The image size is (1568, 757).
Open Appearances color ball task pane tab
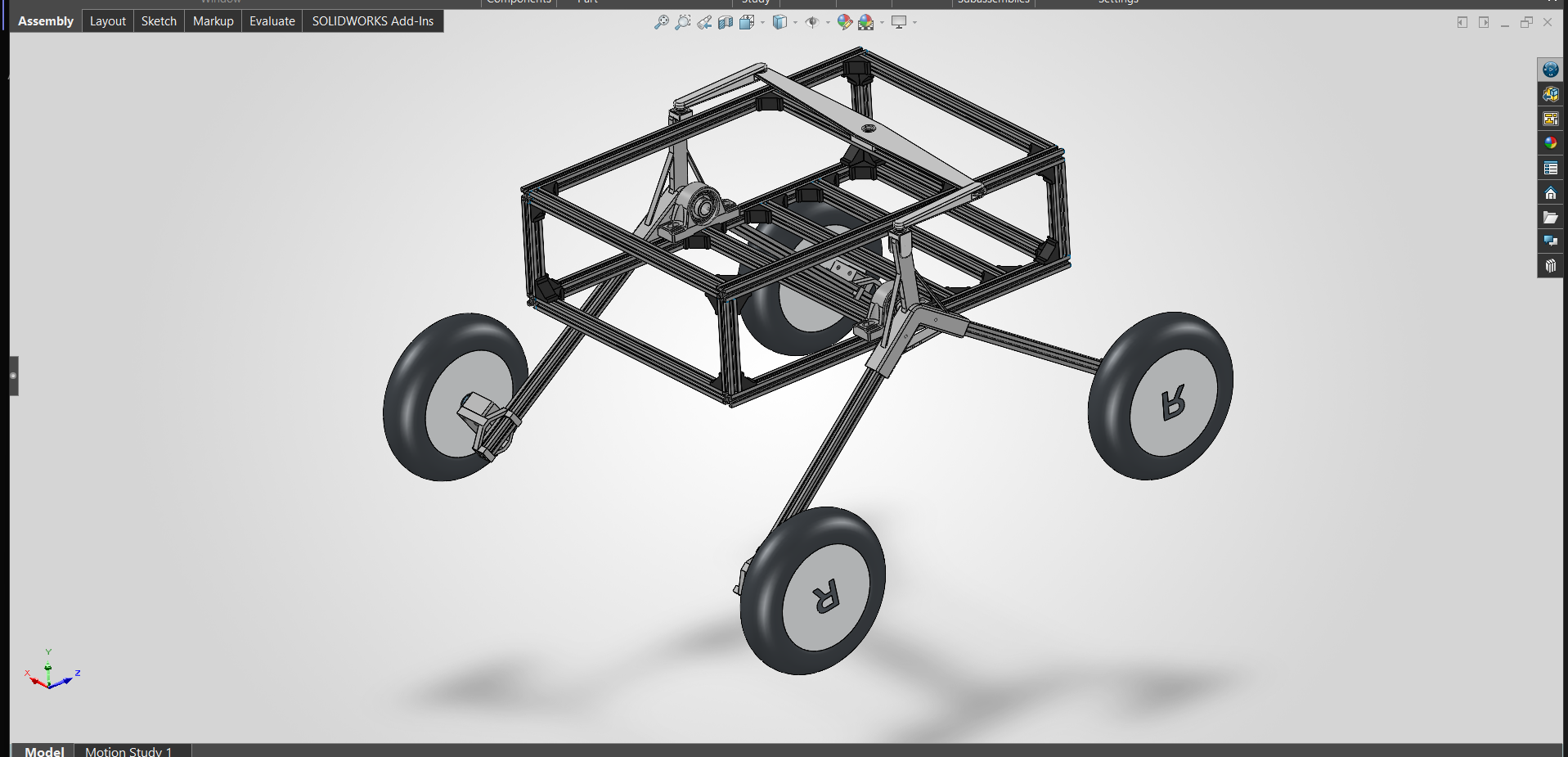[1550, 143]
